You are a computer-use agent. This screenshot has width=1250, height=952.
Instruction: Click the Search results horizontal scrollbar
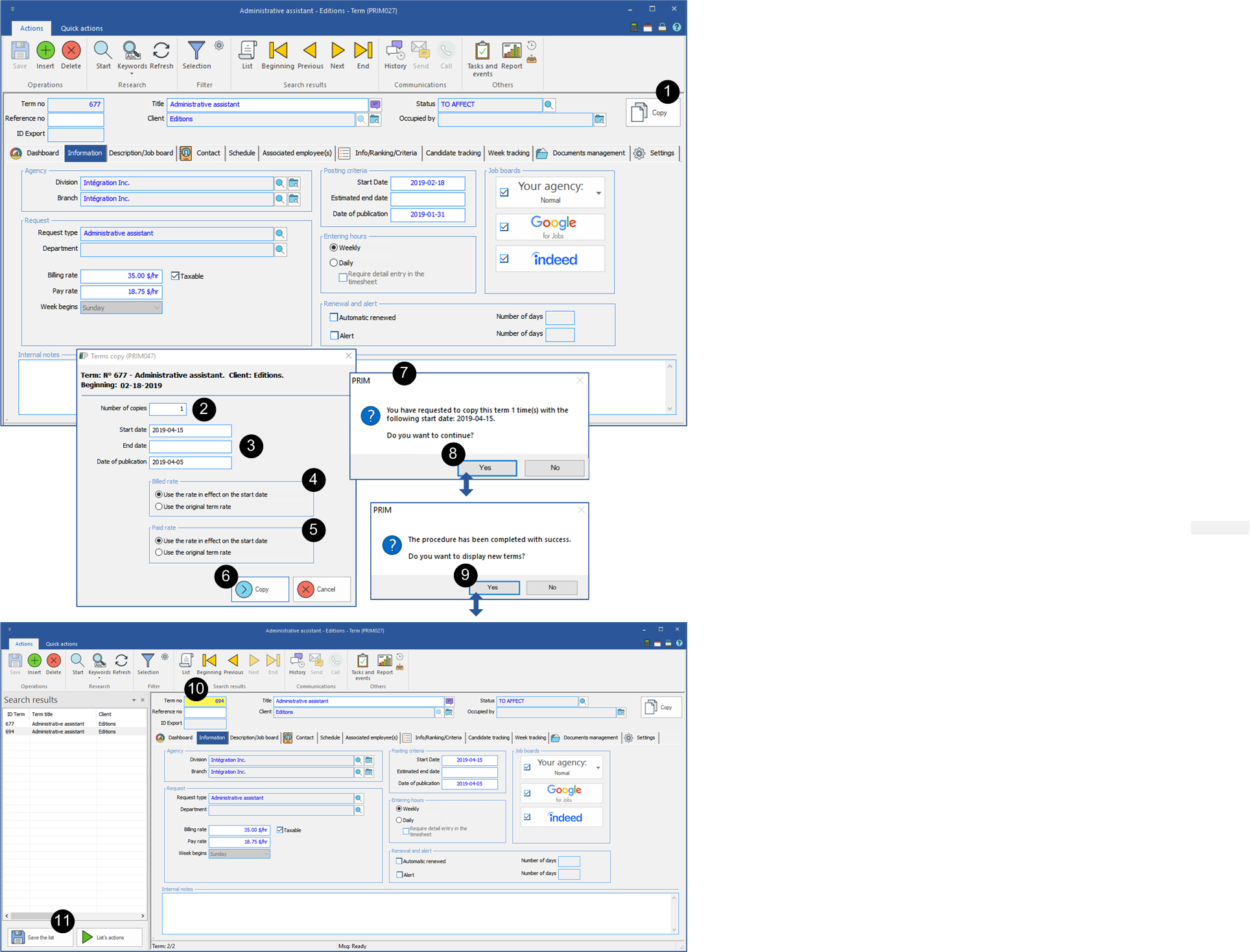coord(75,916)
